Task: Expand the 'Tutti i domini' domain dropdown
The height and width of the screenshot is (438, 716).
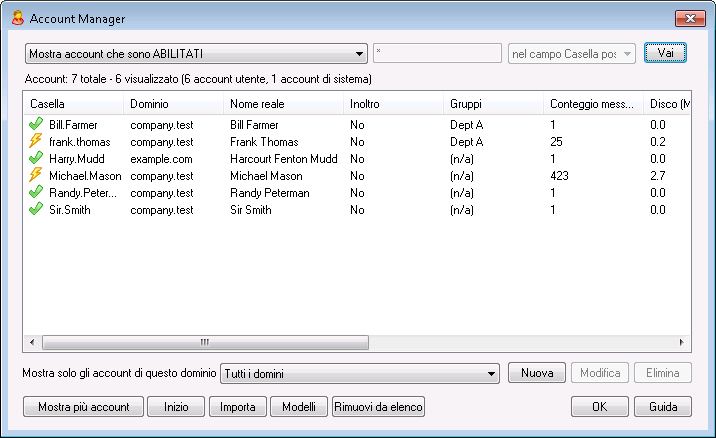Action: pyautogui.click(x=360, y=374)
